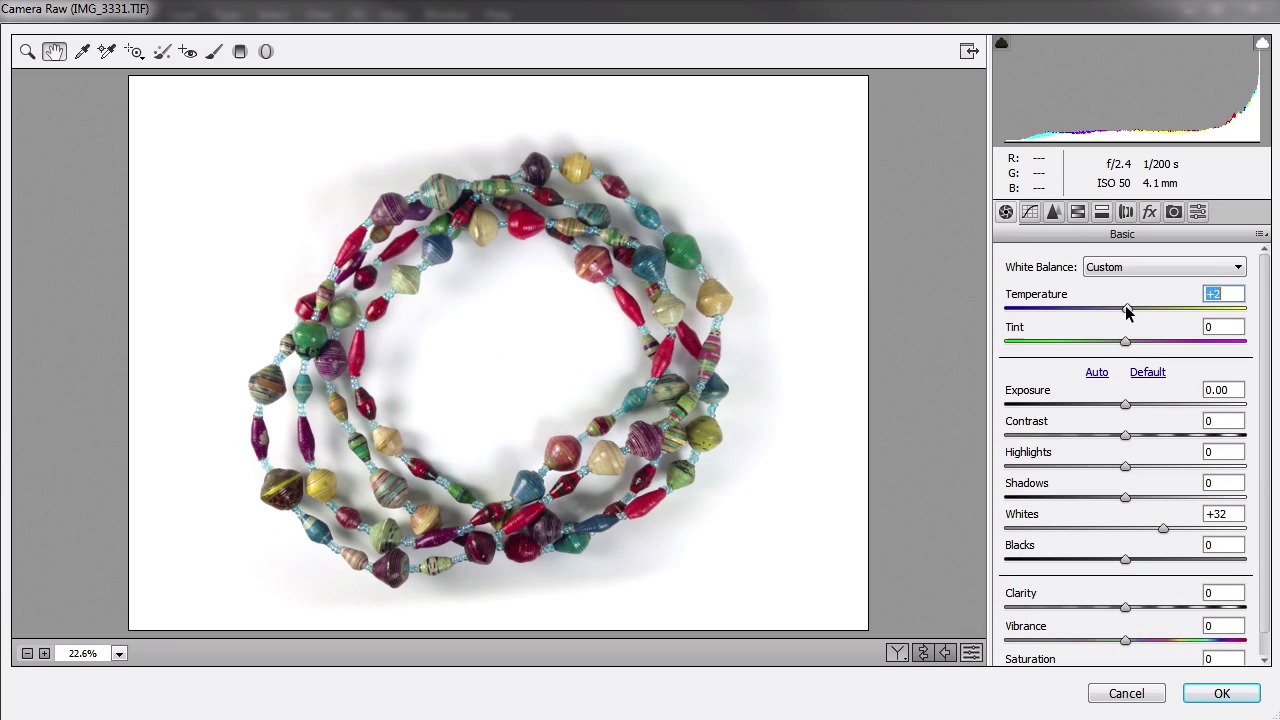Viewport: 1280px width, 720px height.
Task: Click the Exposure value field
Action: (1224, 390)
